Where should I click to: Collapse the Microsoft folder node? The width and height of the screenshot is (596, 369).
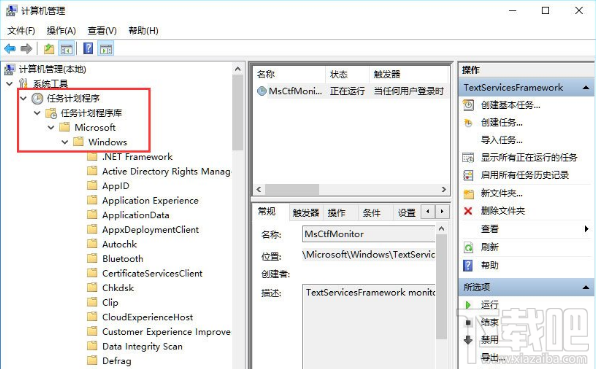point(51,128)
